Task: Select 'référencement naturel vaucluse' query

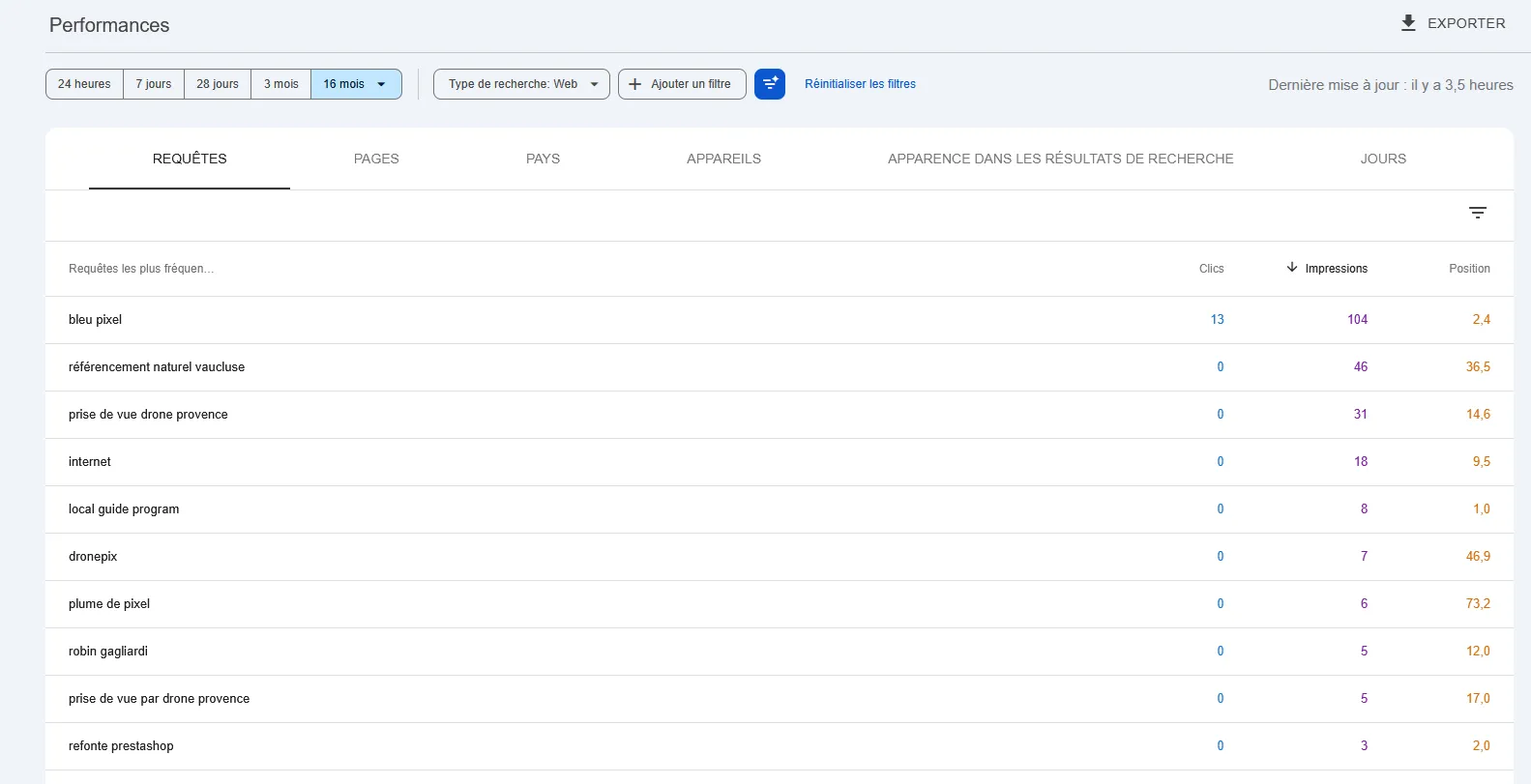Action: 779,367
